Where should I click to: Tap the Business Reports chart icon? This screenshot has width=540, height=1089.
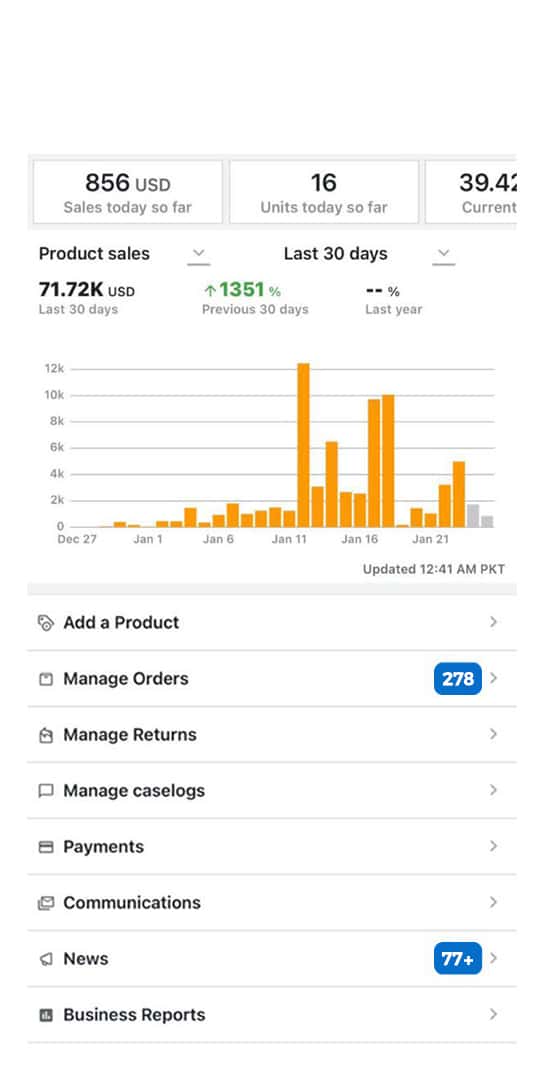click(x=45, y=1015)
